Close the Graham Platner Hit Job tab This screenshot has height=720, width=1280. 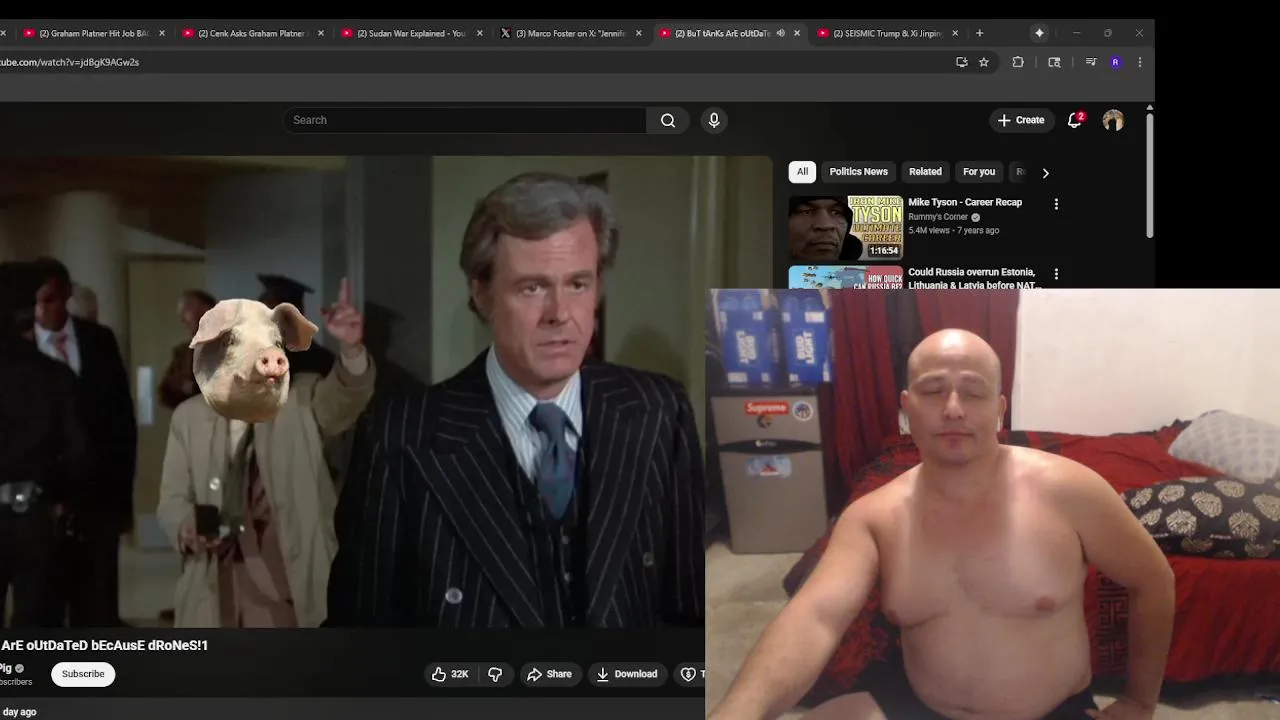[162, 33]
